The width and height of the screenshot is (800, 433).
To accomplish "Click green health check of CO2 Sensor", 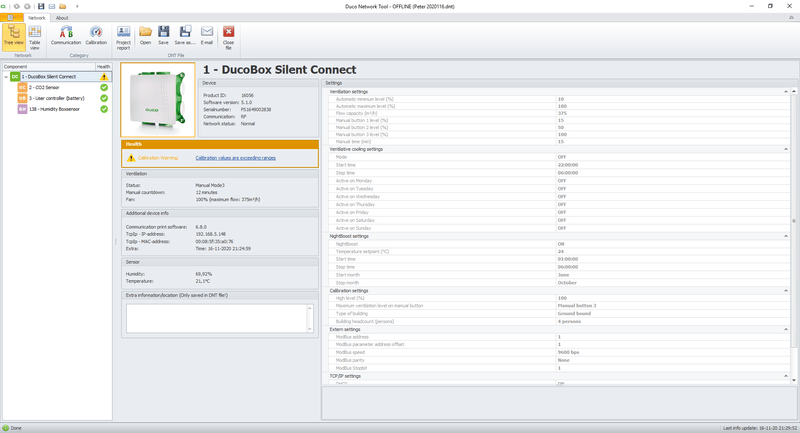I will pyautogui.click(x=104, y=87).
